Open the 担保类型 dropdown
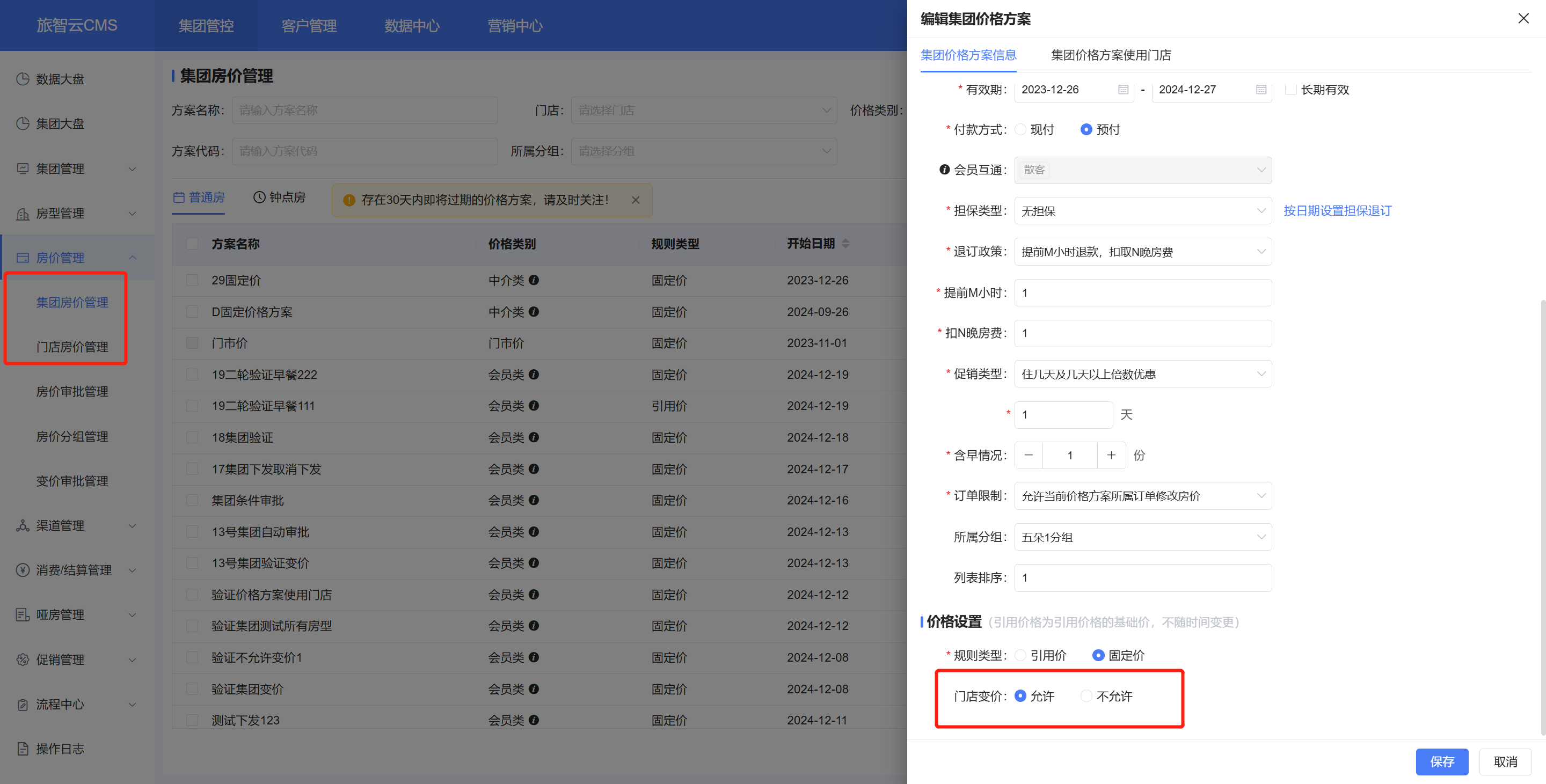Screen dimensions: 1546x784 [x=1143, y=211]
